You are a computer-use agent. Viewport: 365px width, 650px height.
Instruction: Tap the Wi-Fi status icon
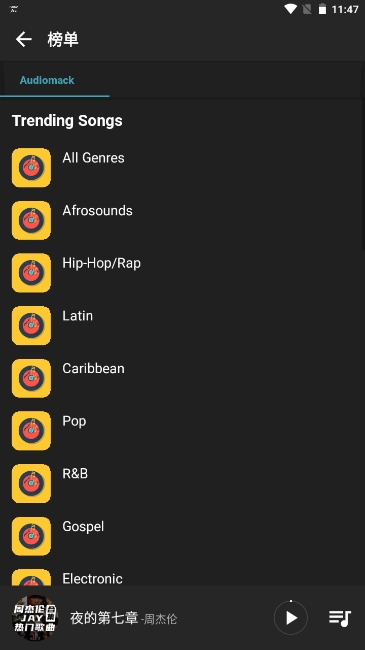tap(290, 9)
